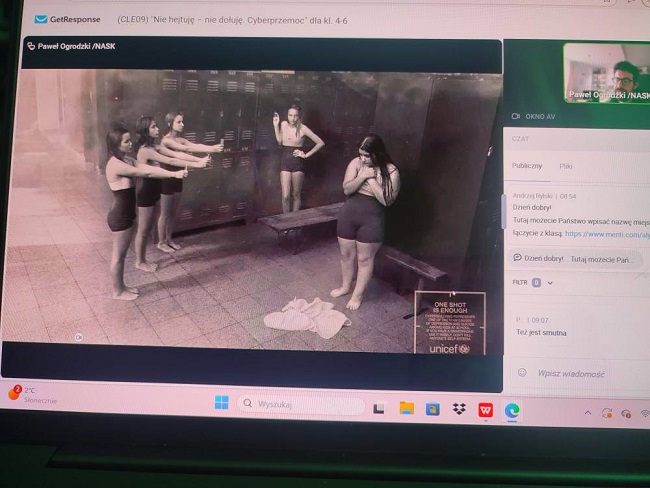Open Task View from the taskbar
The height and width of the screenshot is (488, 650).
(x=379, y=407)
